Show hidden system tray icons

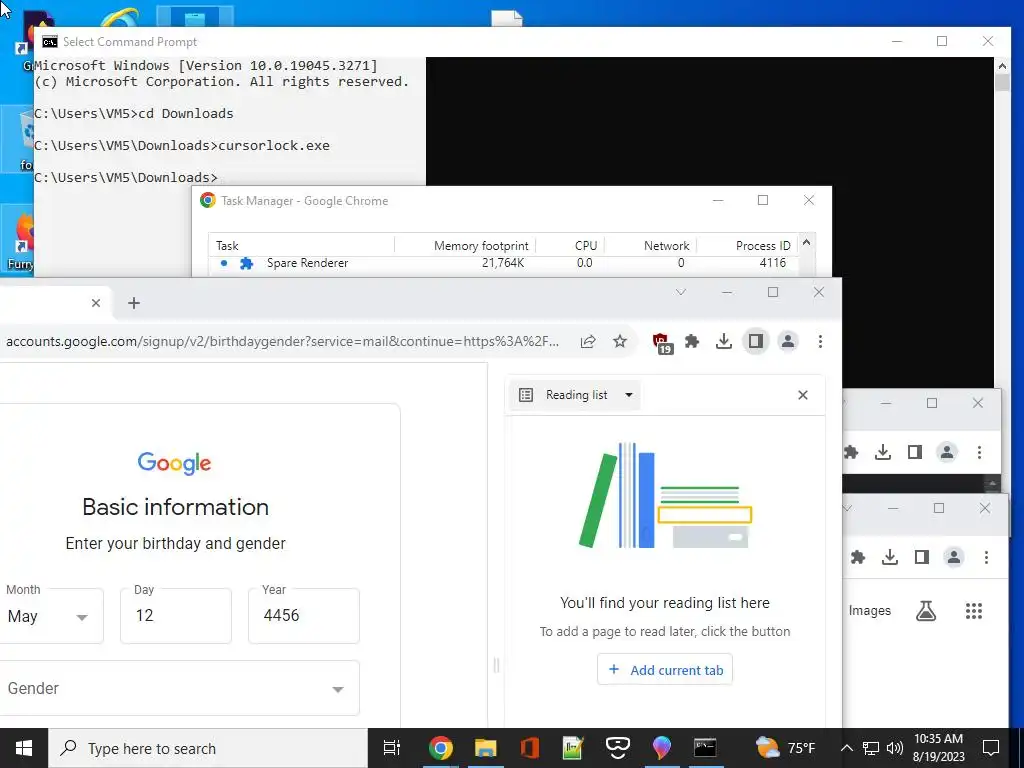tap(846, 748)
